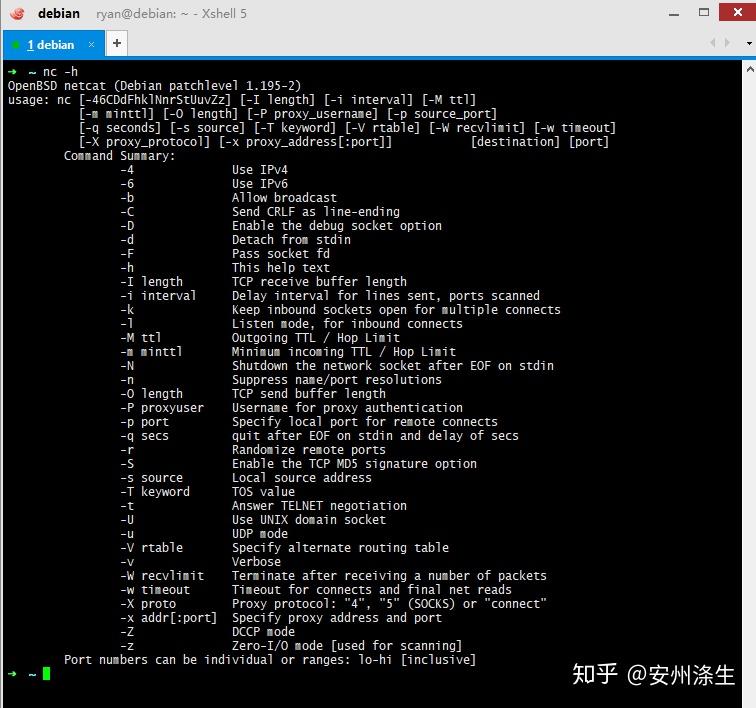This screenshot has width=756, height=708.
Task: Click 'TOS value' text
Action: coord(263,491)
